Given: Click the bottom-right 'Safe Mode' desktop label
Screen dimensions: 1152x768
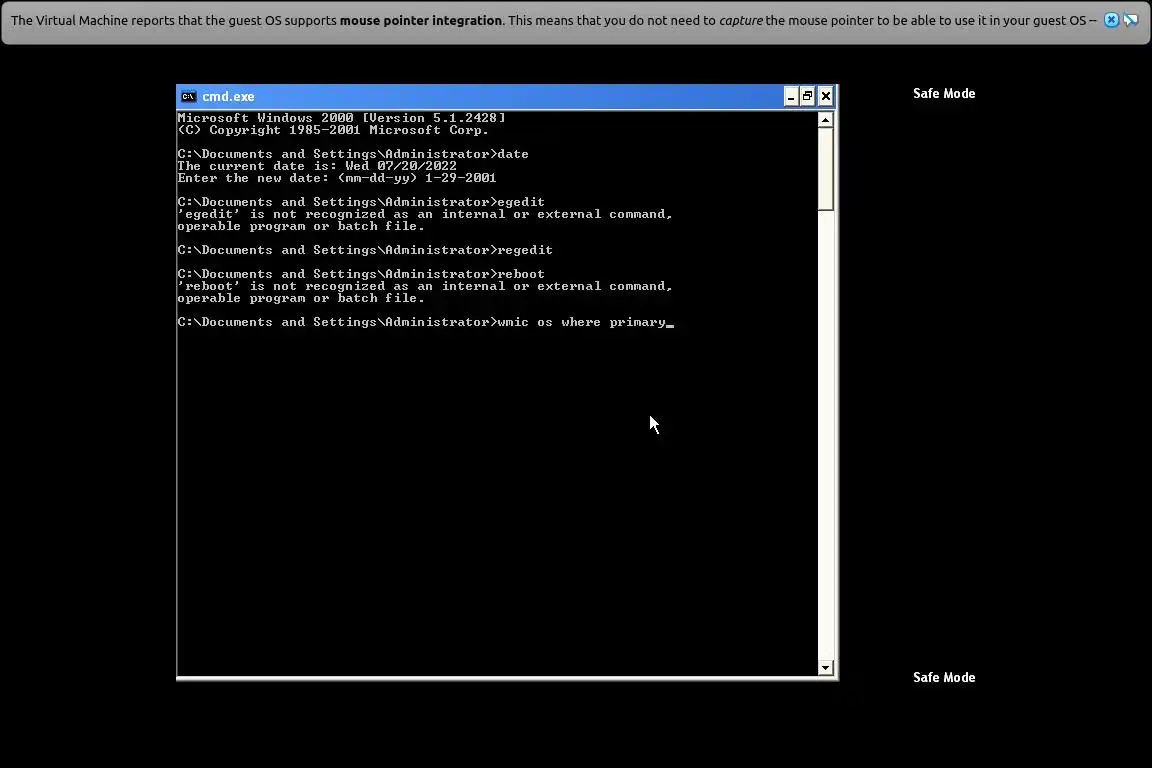Looking at the screenshot, I should (x=944, y=678).
